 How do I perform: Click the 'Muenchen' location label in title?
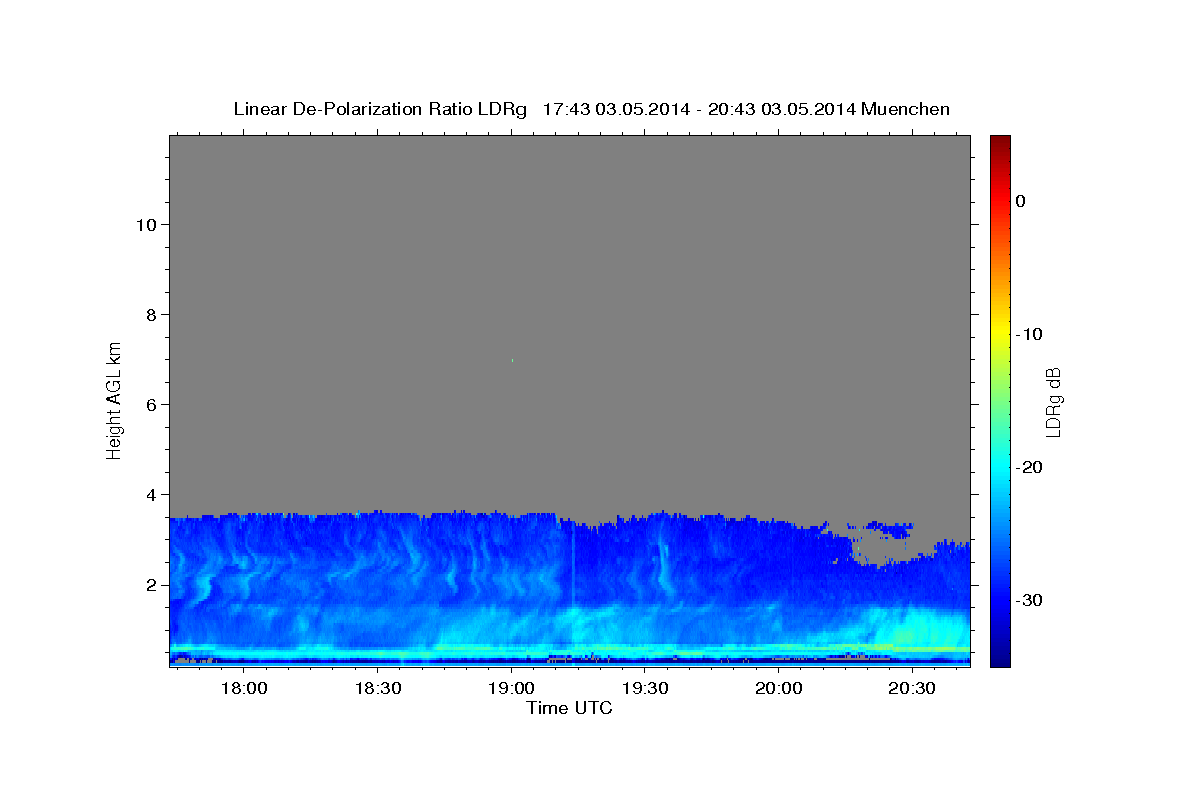tap(905, 109)
